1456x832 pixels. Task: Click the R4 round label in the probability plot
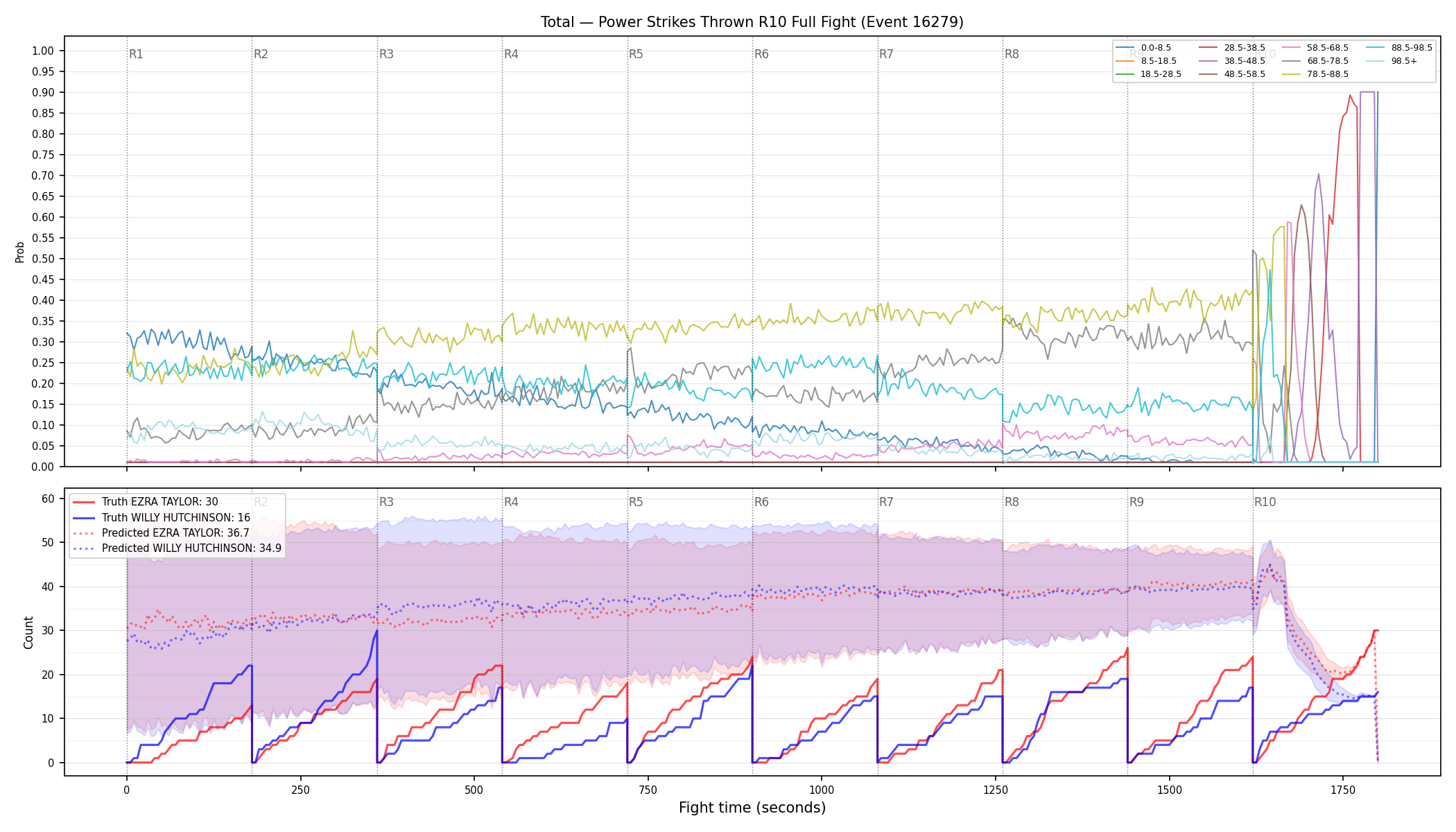511,54
